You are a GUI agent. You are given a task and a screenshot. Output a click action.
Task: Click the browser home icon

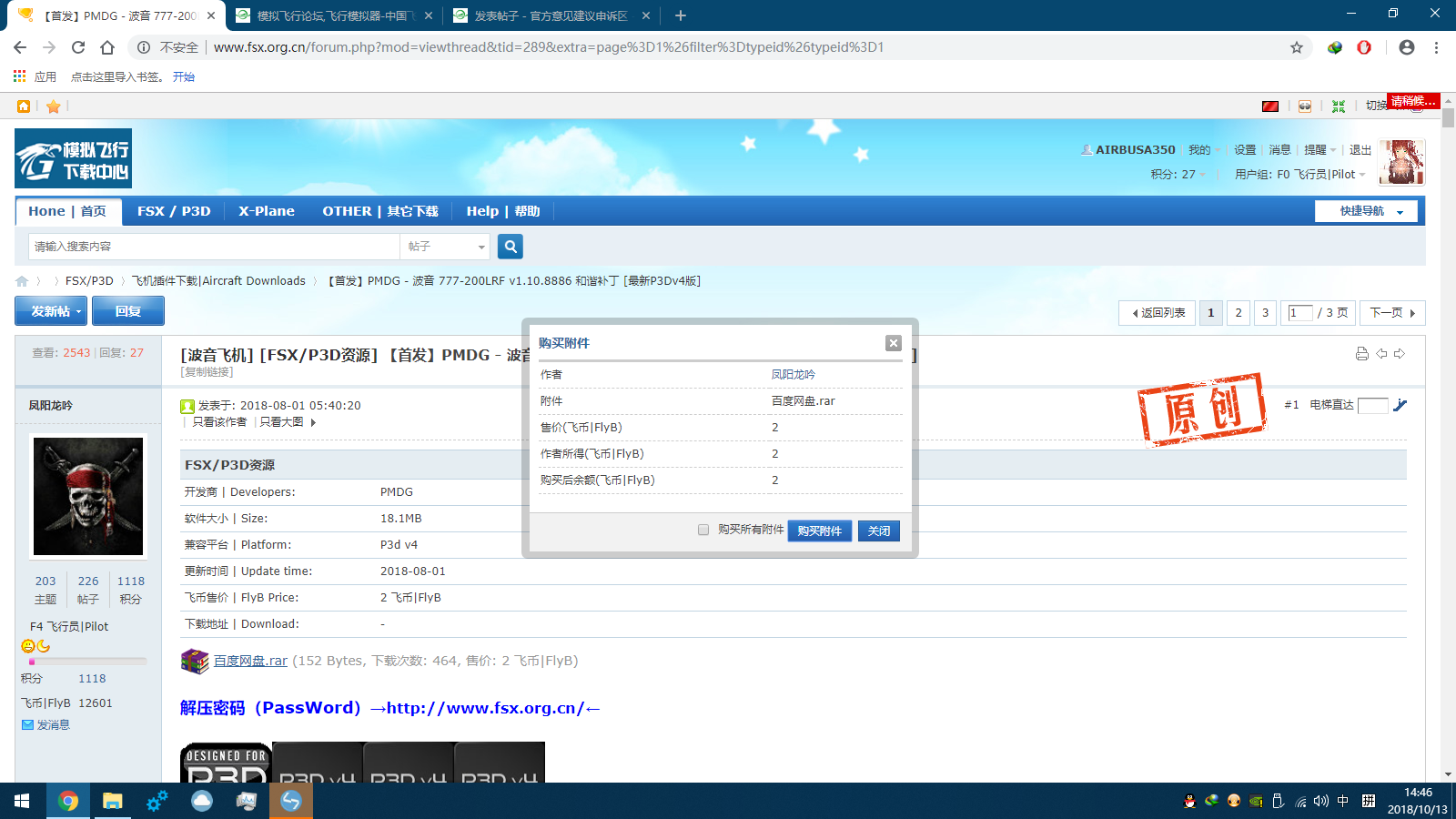click(107, 47)
